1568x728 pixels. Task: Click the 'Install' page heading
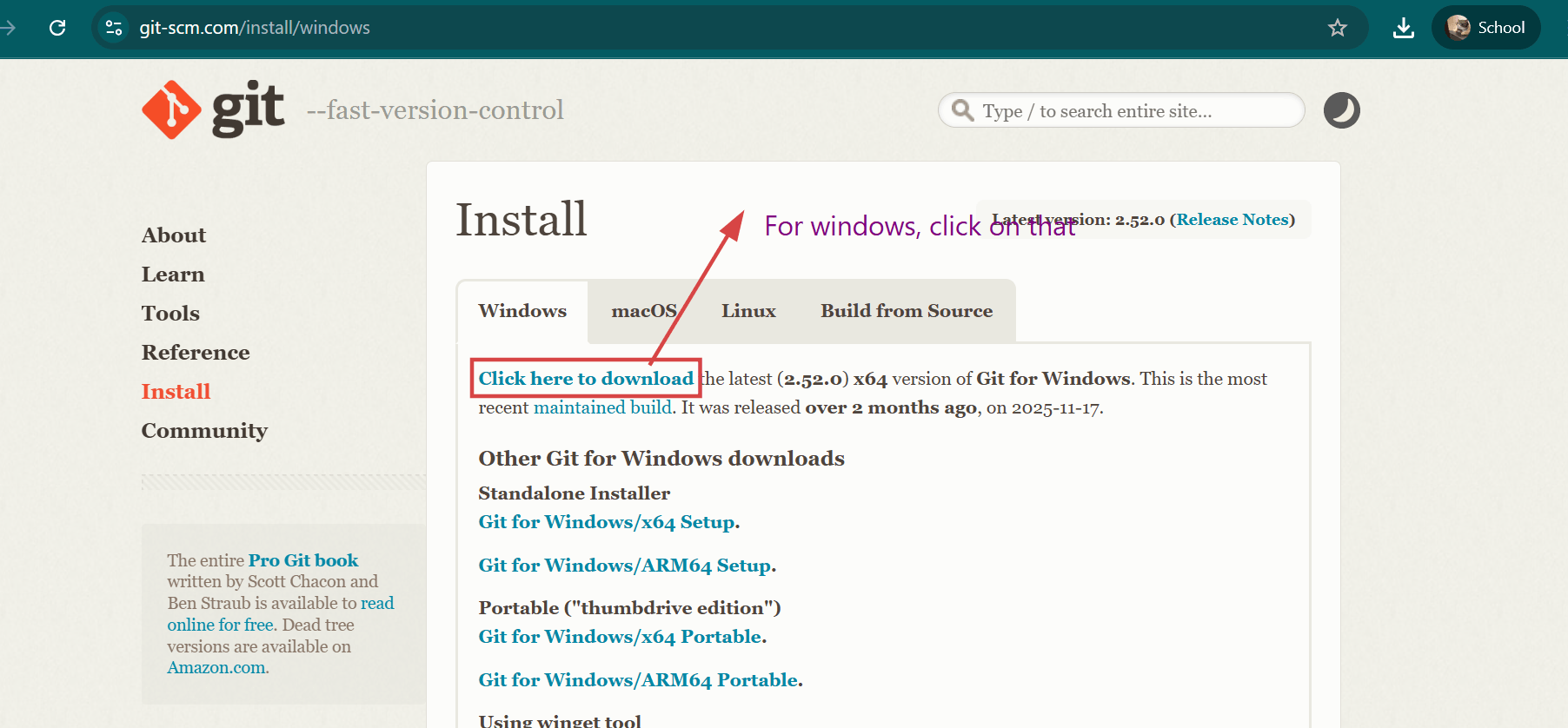click(522, 219)
